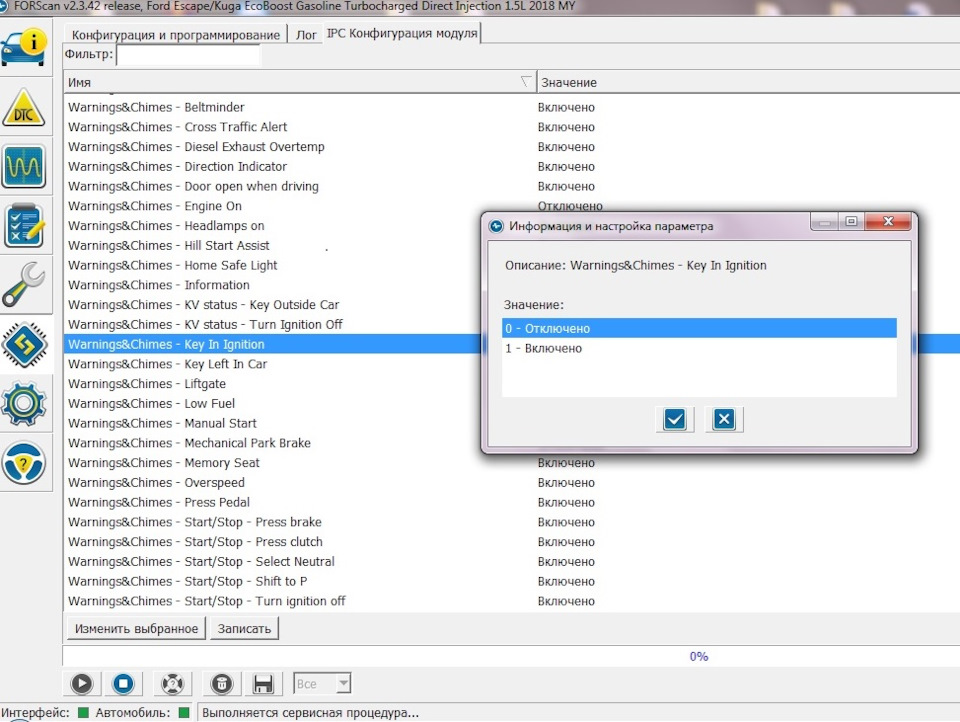This screenshot has height=722, width=960.
Task: Click the blue stop procedure icon
Action: [123, 683]
